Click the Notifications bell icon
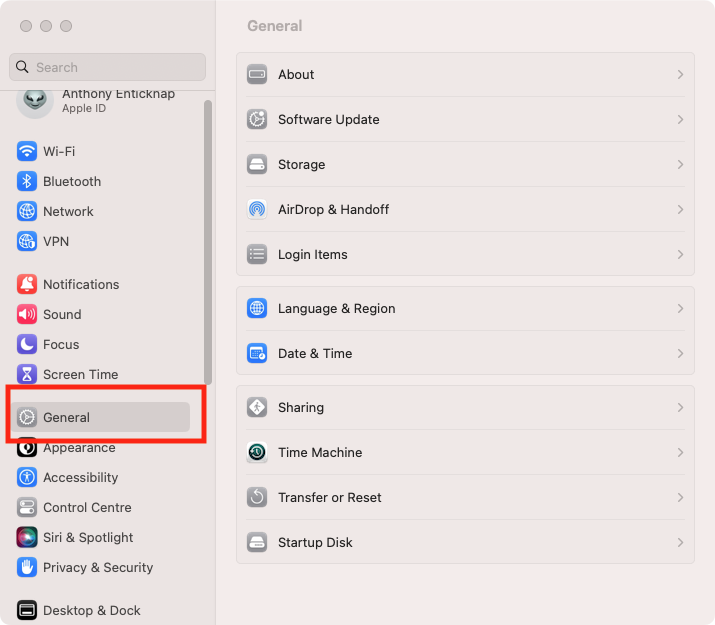This screenshot has width=715, height=625. tap(27, 284)
